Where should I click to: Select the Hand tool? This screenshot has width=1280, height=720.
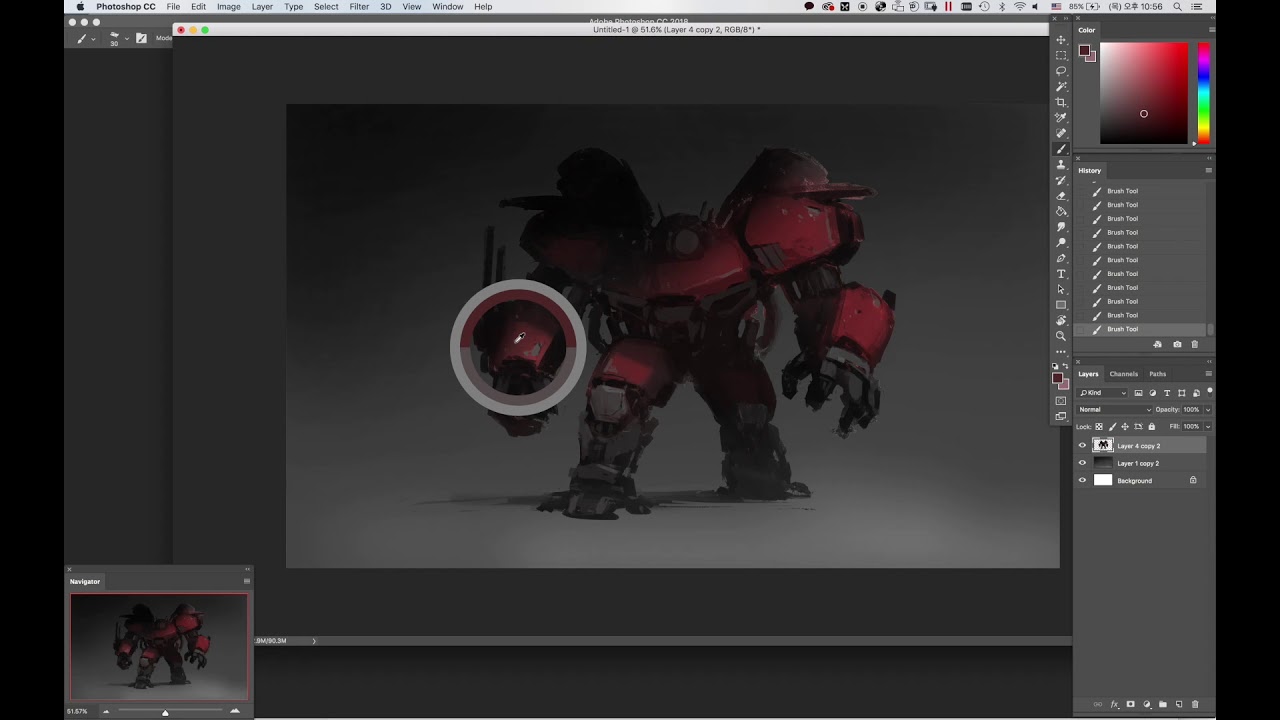click(1061, 320)
